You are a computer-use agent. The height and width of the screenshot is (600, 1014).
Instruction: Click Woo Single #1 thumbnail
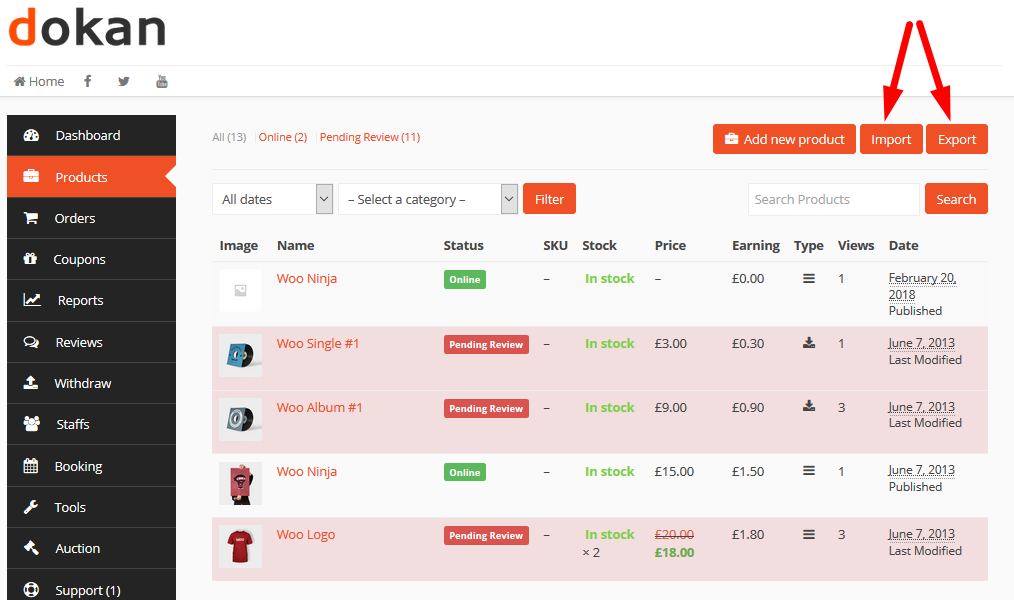241,355
